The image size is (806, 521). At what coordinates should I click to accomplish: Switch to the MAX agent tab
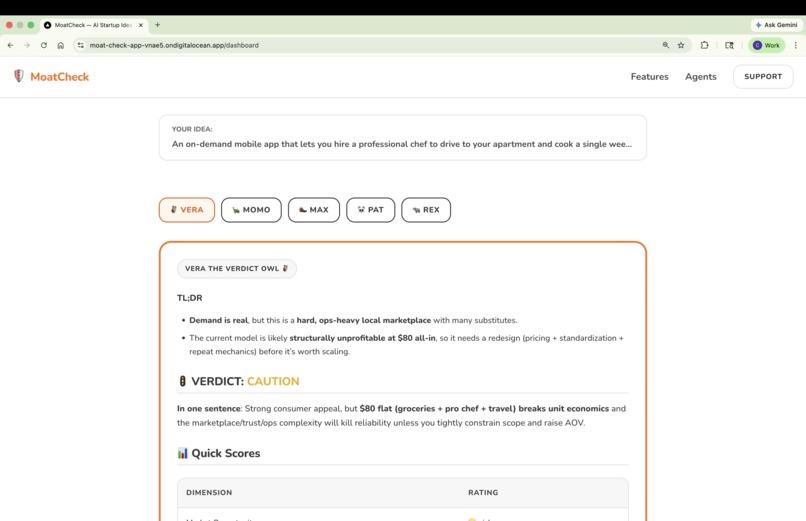[314, 210]
